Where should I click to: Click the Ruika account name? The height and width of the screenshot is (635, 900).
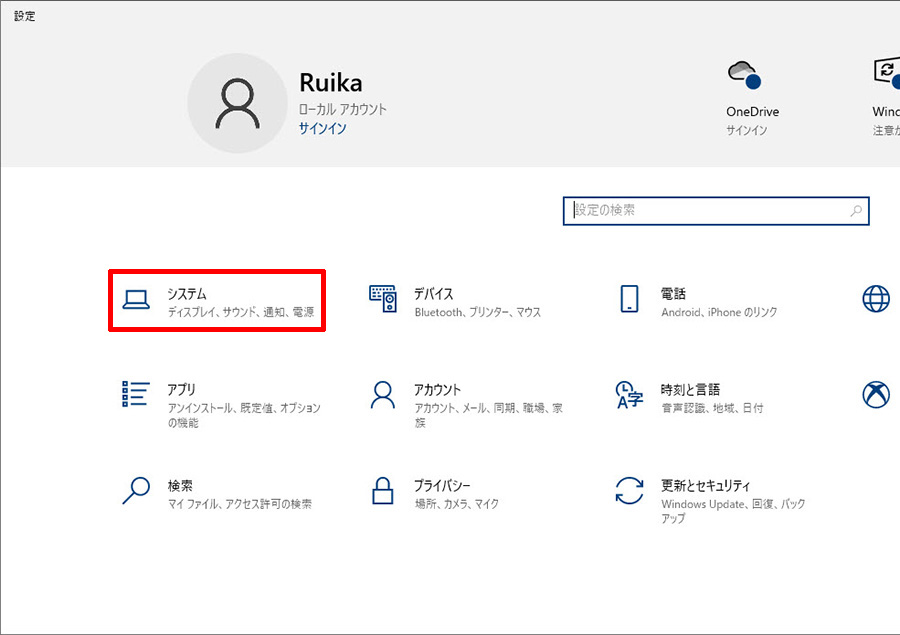[330, 83]
